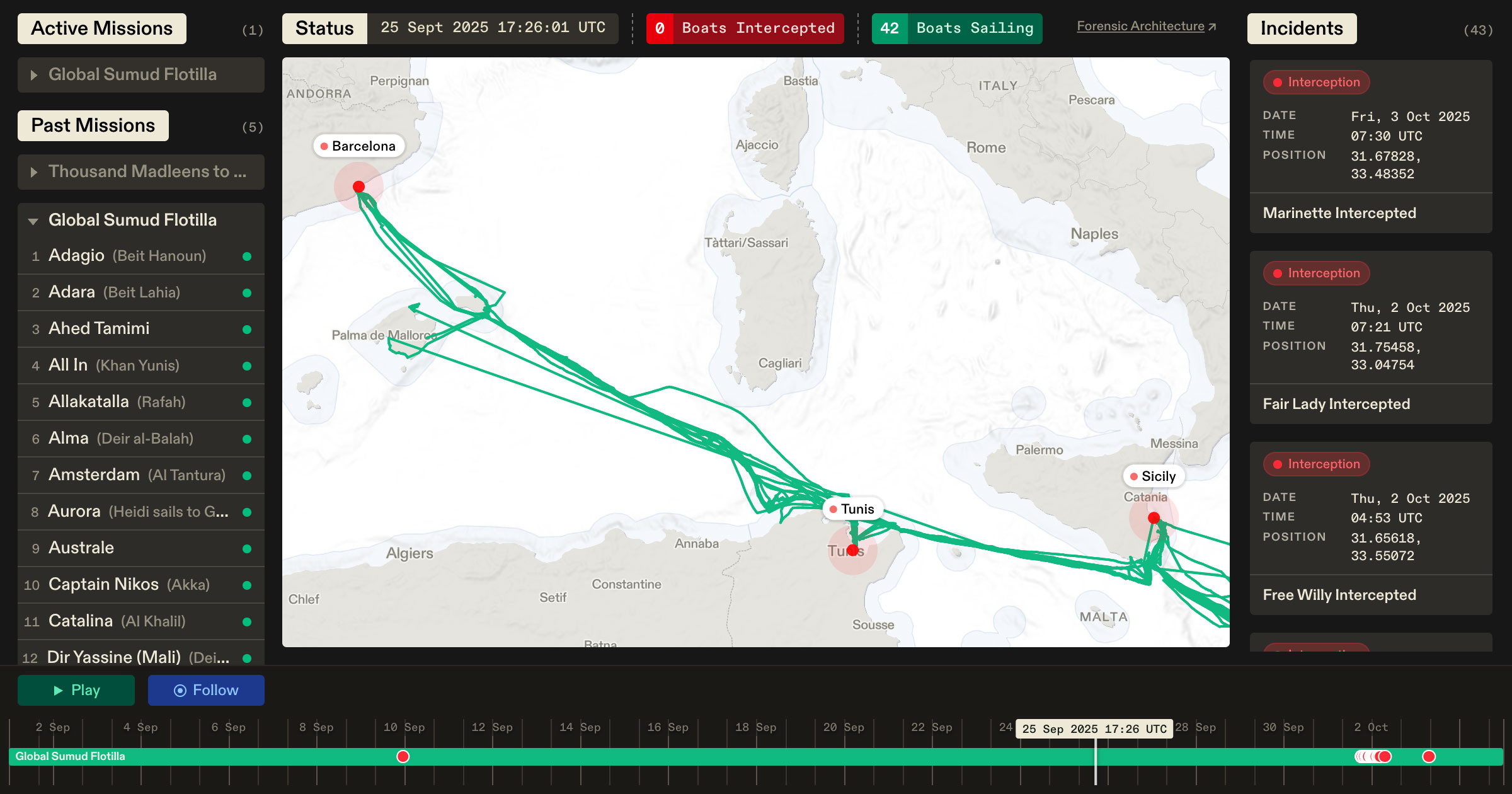The height and width of the screenshot is (794, 1512).
Task: Click the Barcelona port label on map
Action: 358,146
